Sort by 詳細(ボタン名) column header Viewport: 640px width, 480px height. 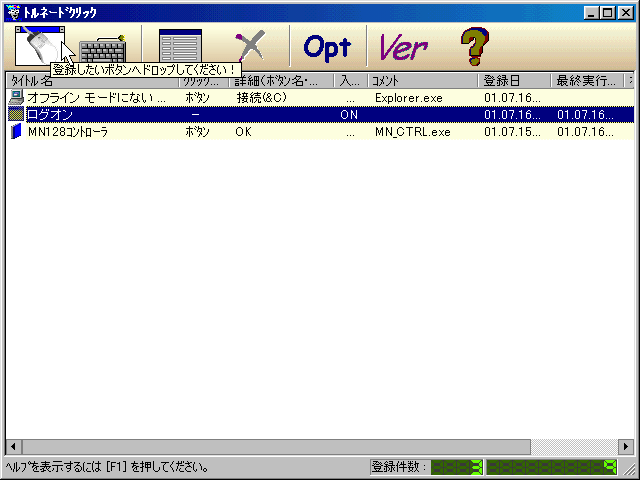click(x=282, y=80)
